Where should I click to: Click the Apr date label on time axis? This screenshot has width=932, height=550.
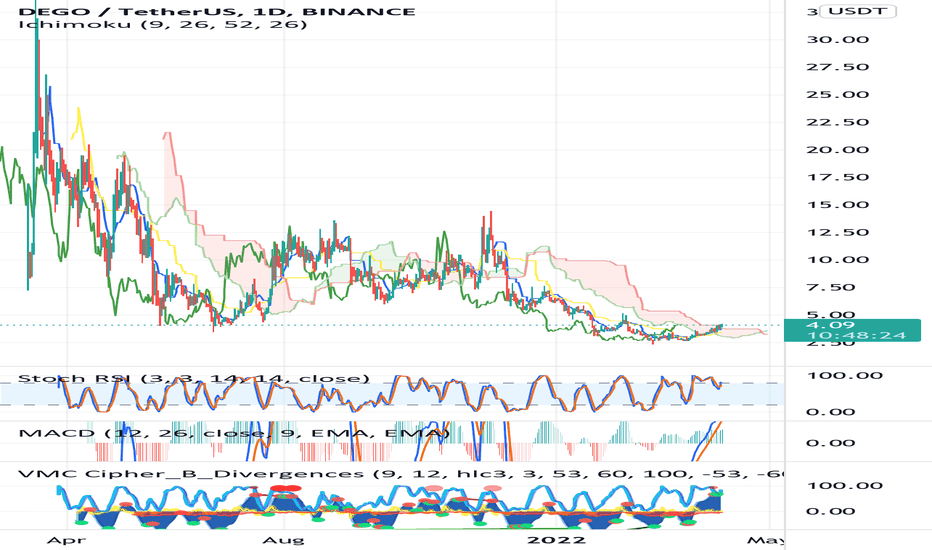click(66, 540)
